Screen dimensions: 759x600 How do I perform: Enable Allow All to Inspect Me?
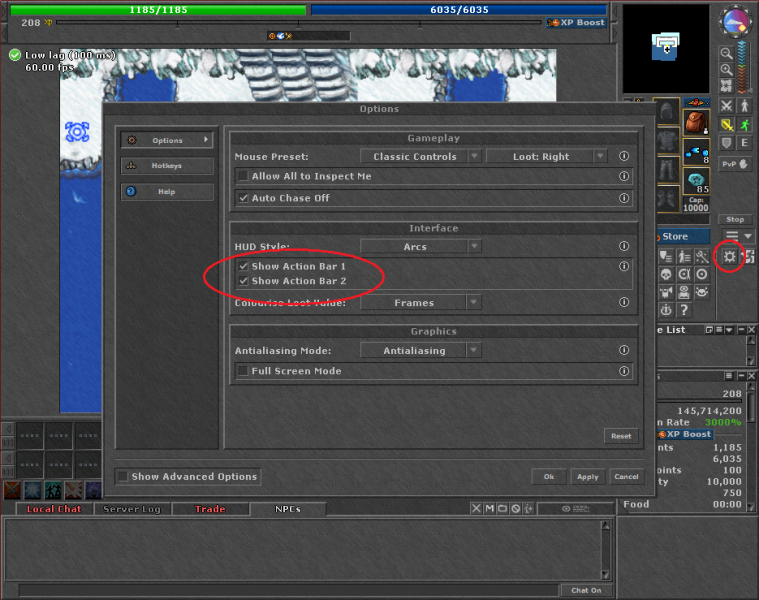click(243, 176)
